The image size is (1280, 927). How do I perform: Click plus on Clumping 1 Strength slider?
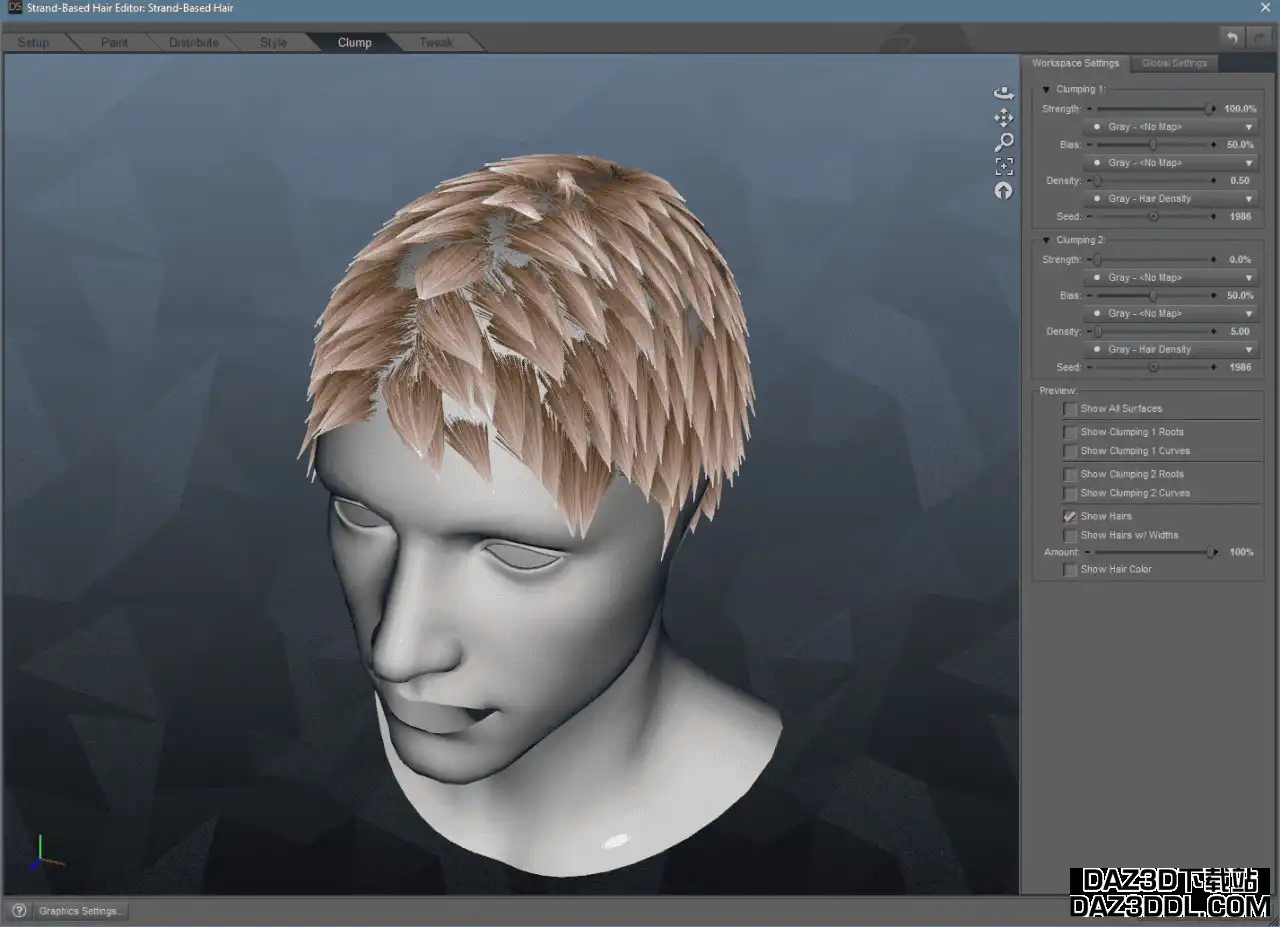(1214, 109)
